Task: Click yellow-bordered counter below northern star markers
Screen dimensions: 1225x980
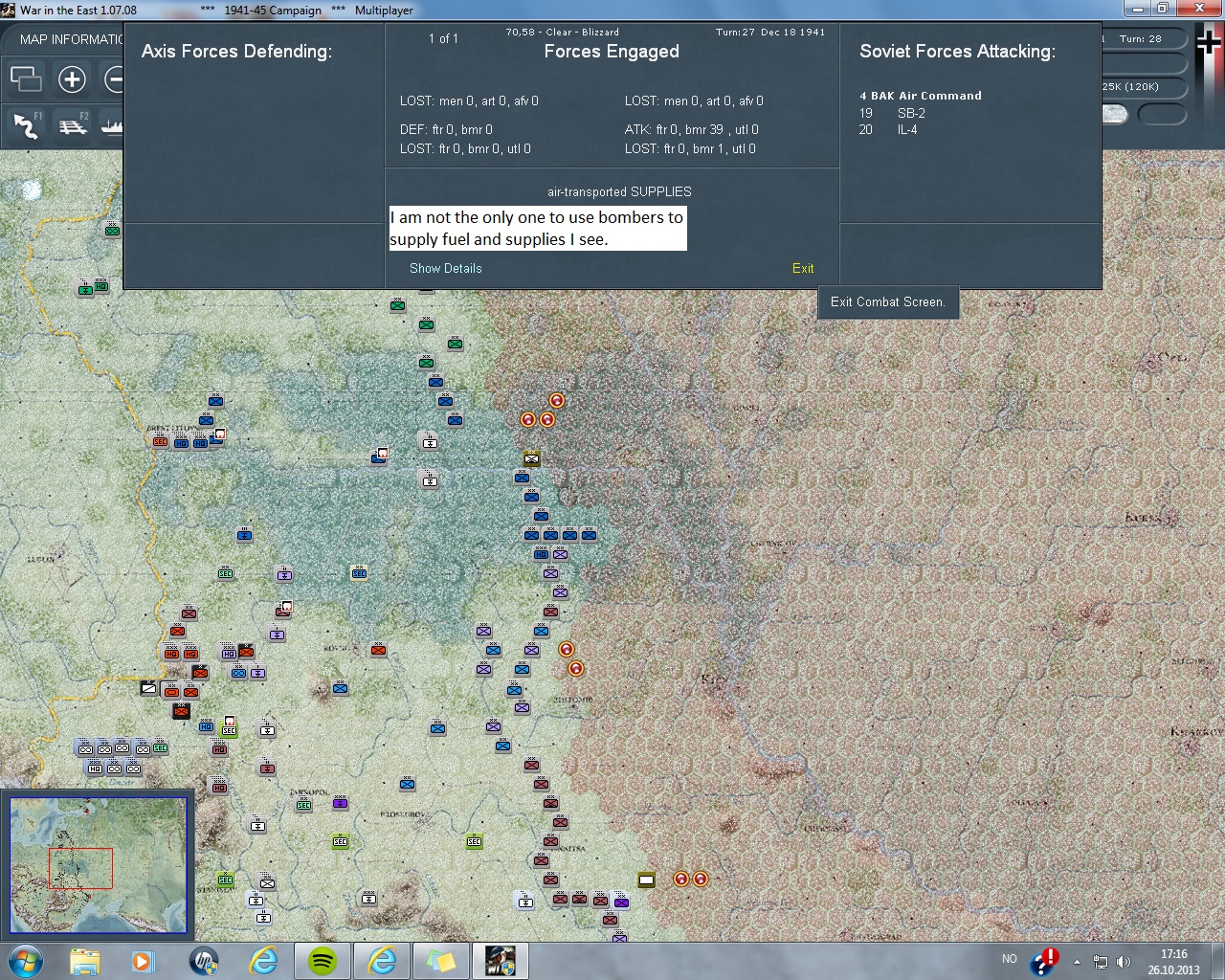Action: click(x=531, y=458)
